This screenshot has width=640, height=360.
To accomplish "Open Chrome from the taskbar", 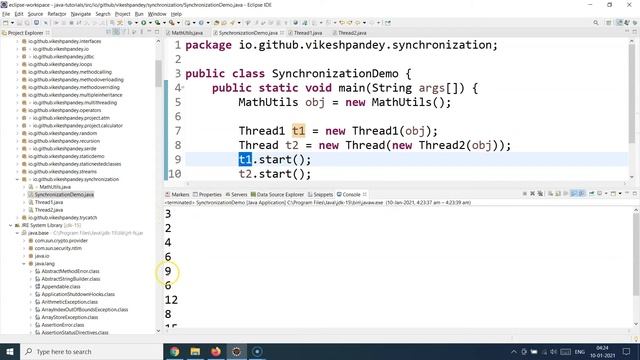I will 175,351.
